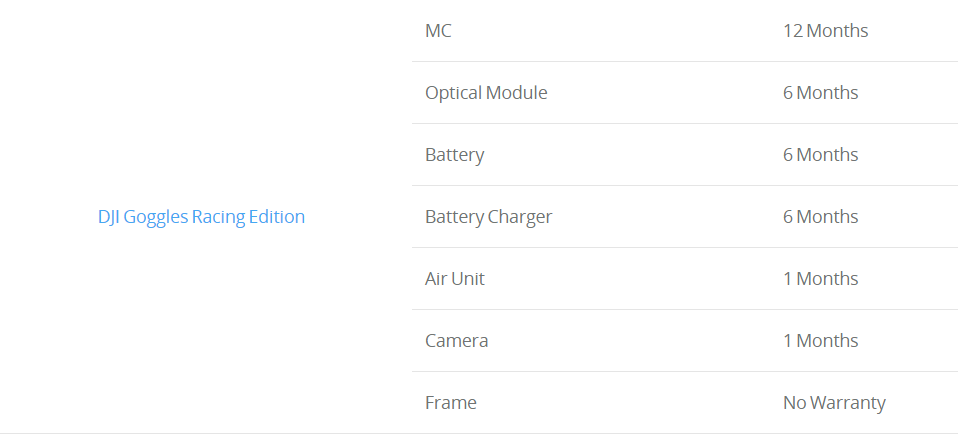The height and width of the screenshot is (434, 958).
Task: Select the Battery Charger row label
Action: (x=489, y=217)
